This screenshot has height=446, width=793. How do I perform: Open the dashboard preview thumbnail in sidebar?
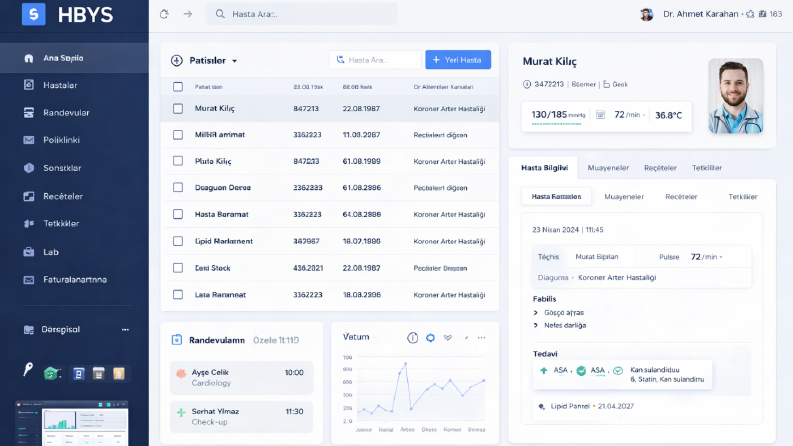pos(71,423)
